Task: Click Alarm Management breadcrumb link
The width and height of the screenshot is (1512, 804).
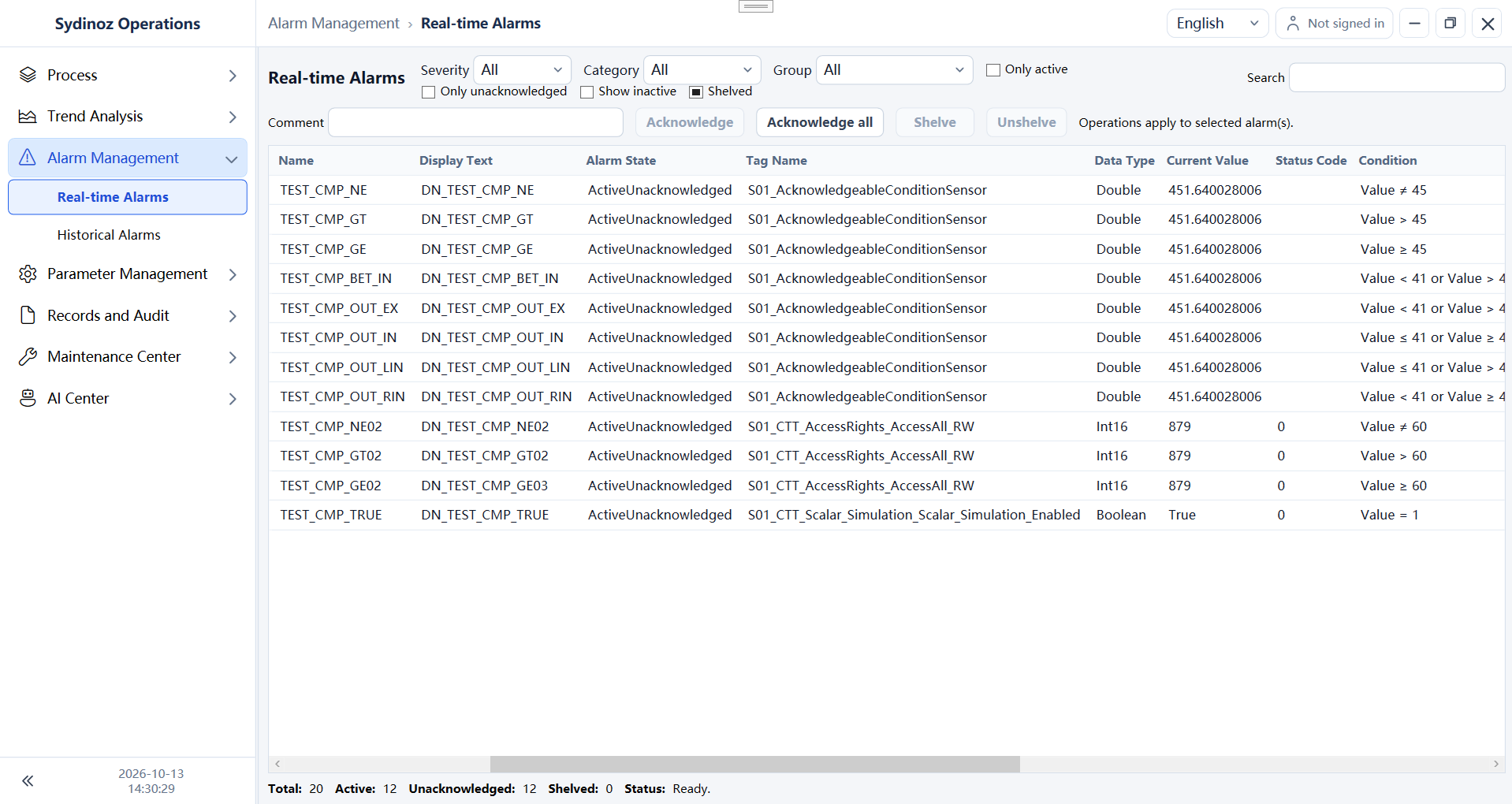Action: pos(333,24)
